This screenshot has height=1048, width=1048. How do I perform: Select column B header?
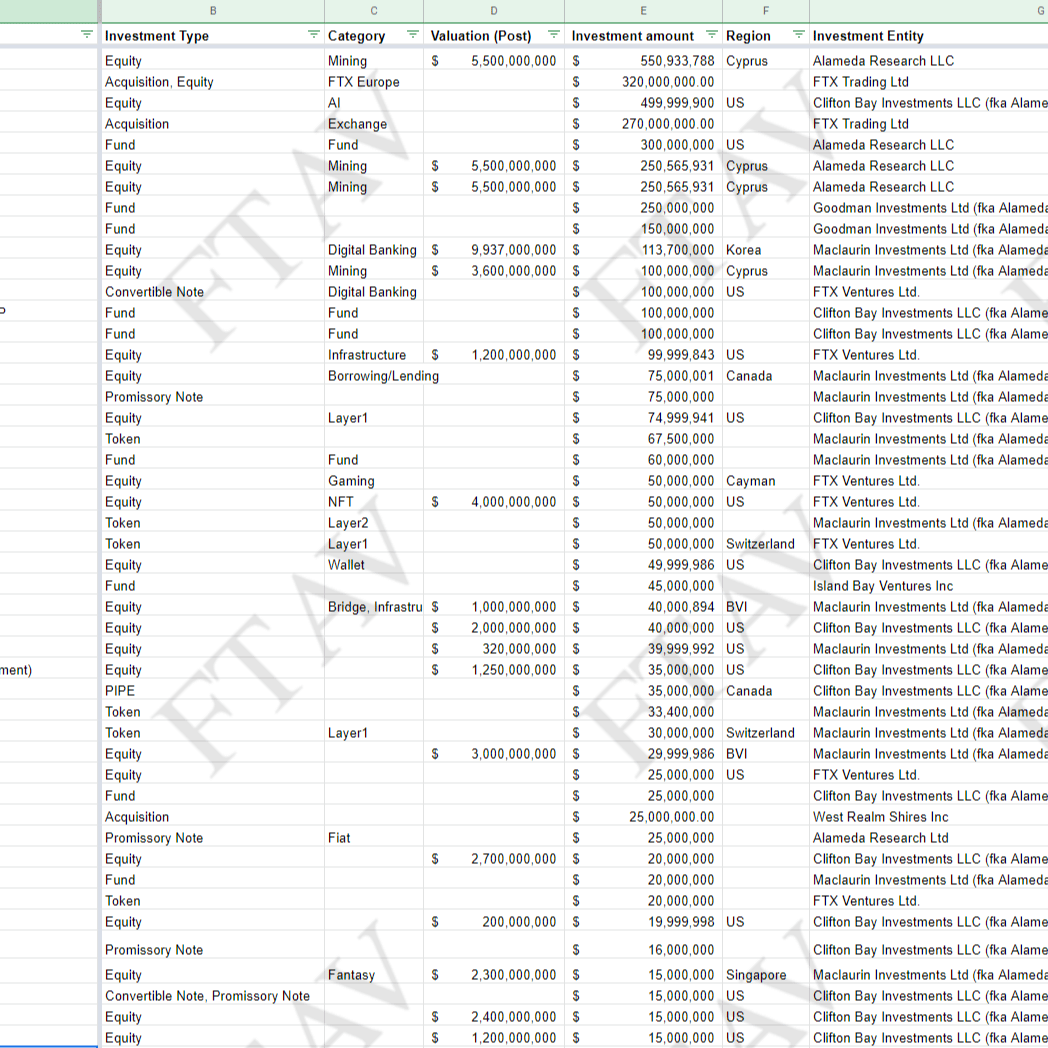pos(212,10)
